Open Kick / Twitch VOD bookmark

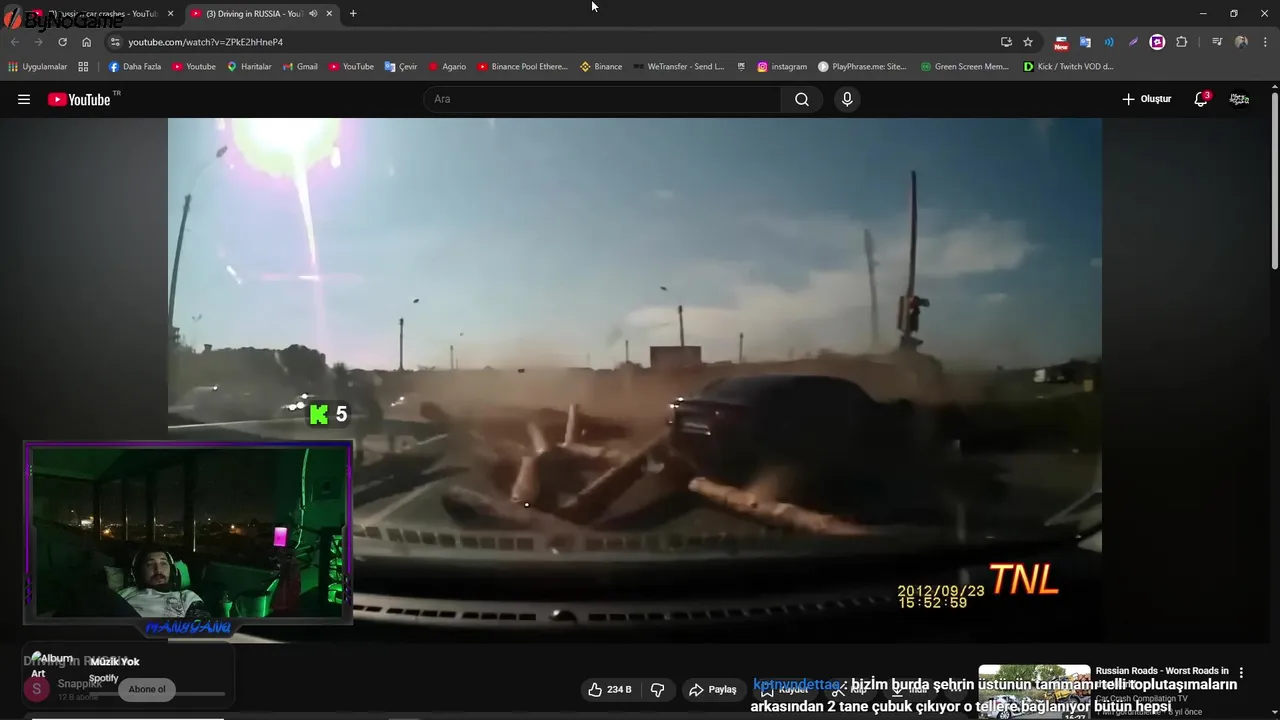(1068, 67)
